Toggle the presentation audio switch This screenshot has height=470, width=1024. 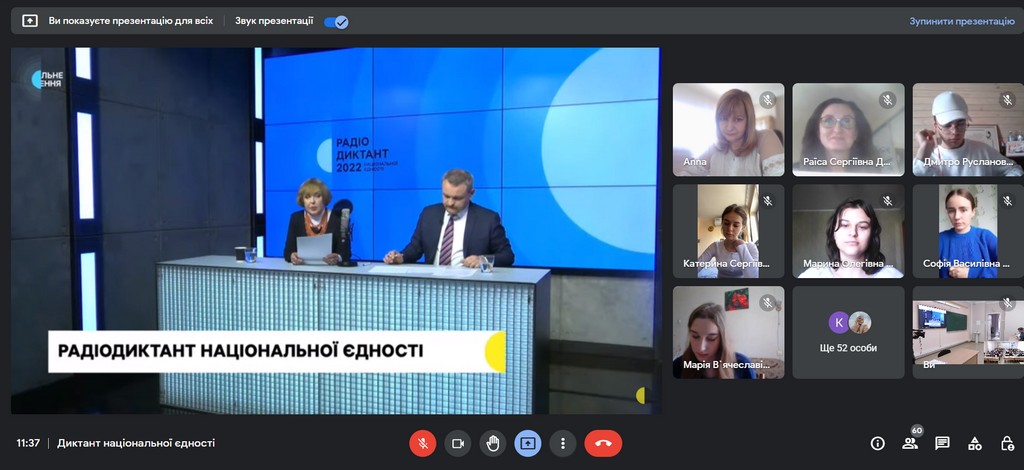point(336,21)
